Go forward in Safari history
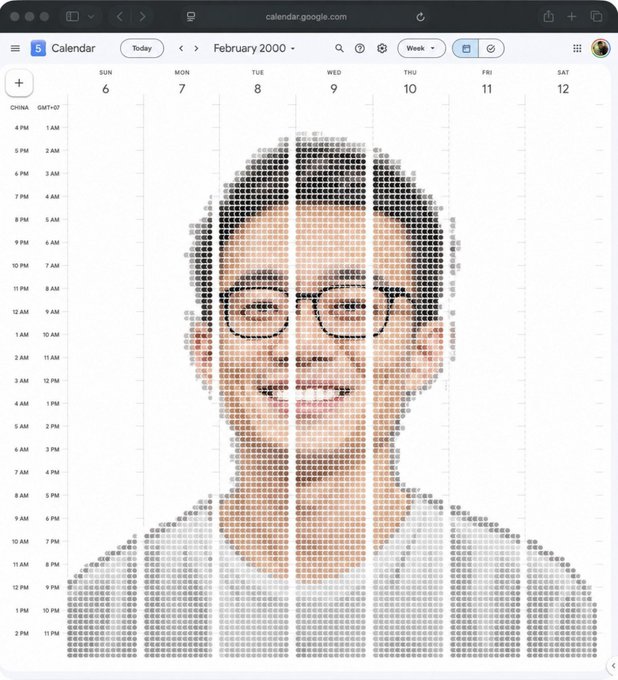Screen dimensions: 618x680 click(142, 16)
